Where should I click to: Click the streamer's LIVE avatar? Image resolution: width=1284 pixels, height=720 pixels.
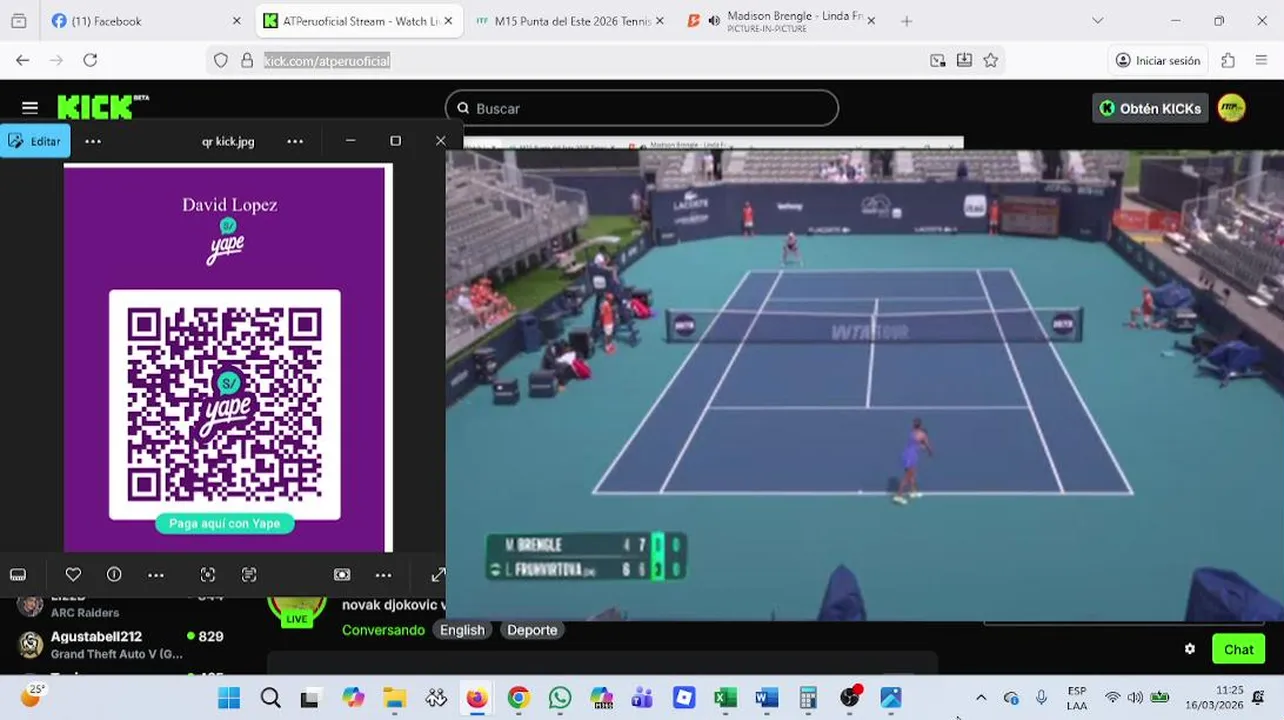[x=297, y=605]
